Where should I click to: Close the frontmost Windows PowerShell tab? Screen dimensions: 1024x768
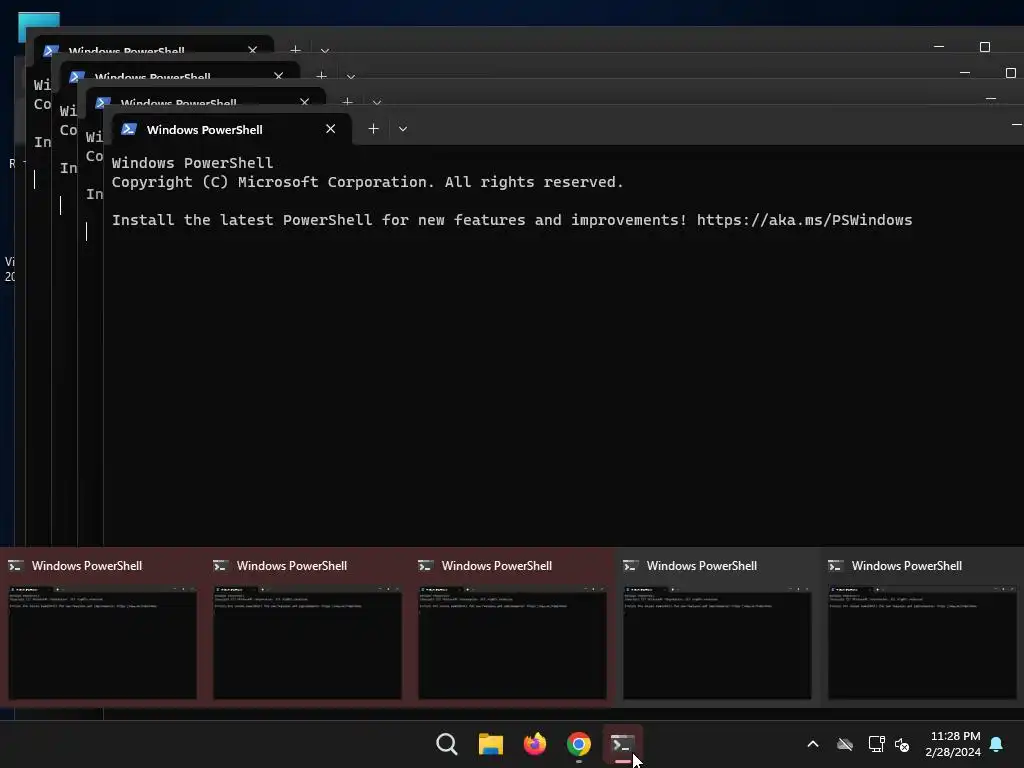[330, 129]
